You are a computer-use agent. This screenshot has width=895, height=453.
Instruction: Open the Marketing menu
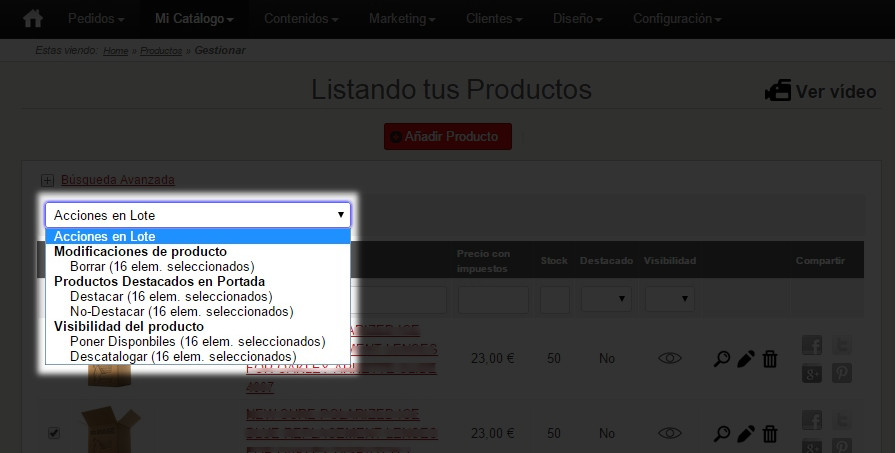pos(402,19)
